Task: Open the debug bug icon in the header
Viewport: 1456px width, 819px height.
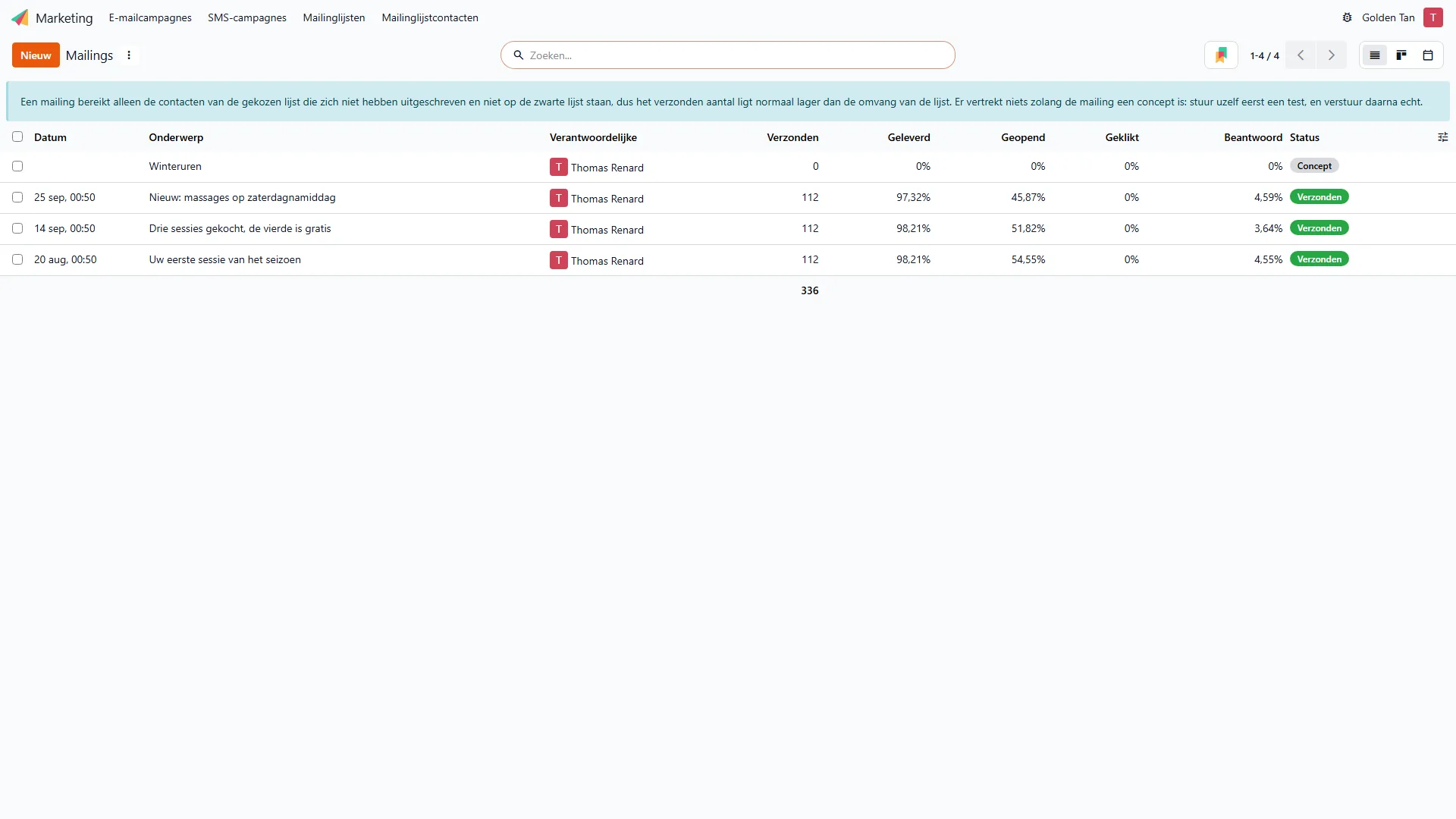Action: tap(1347, 17)
